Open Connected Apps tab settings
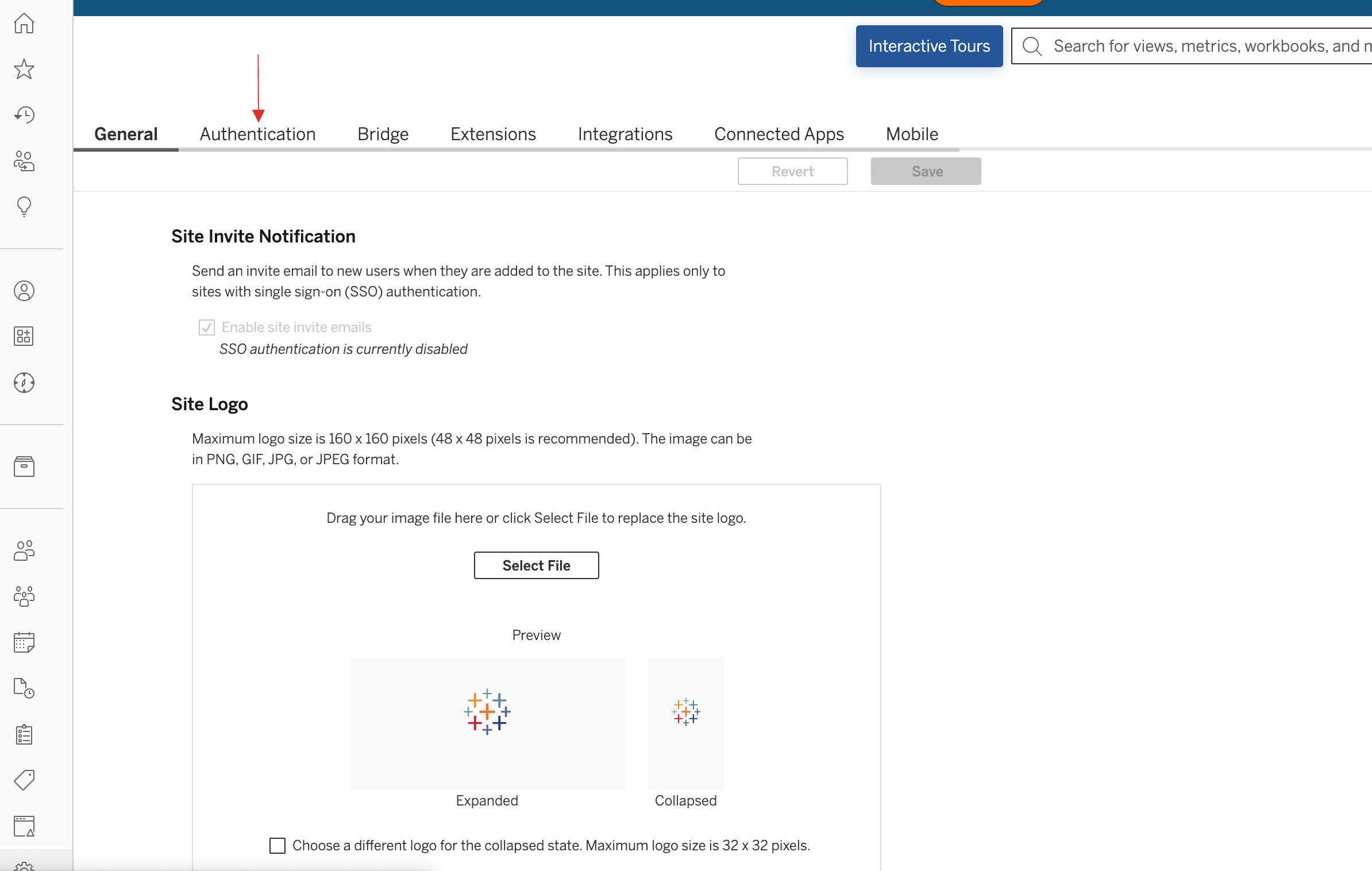 (779, 134)
